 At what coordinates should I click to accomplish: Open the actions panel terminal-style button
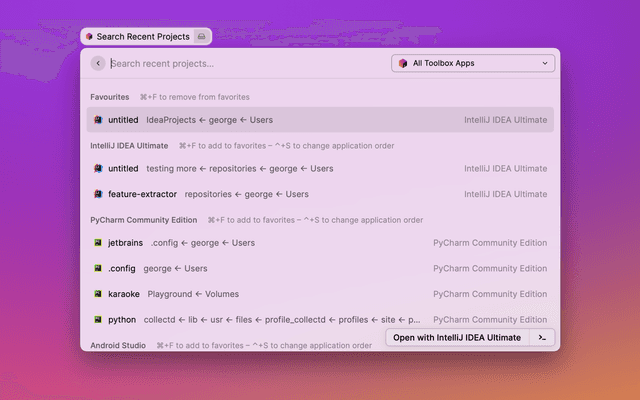pos(541,337)
